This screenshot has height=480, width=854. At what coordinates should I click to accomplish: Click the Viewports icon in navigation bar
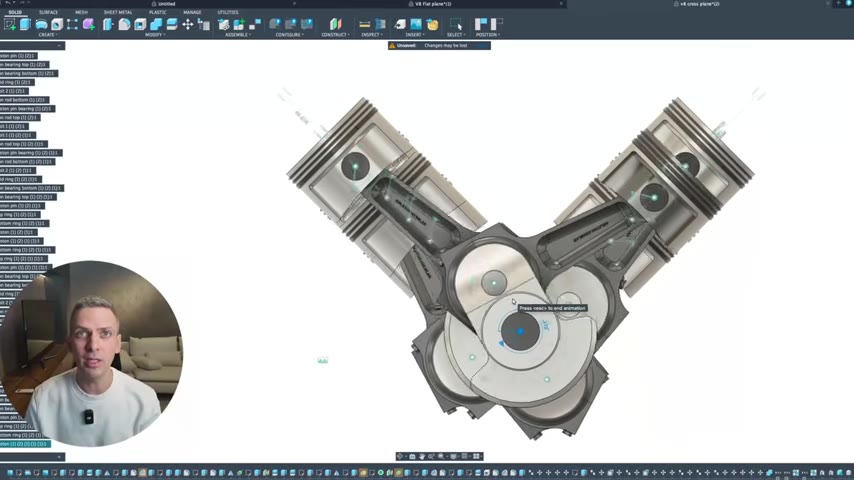[x=477, y=457]
